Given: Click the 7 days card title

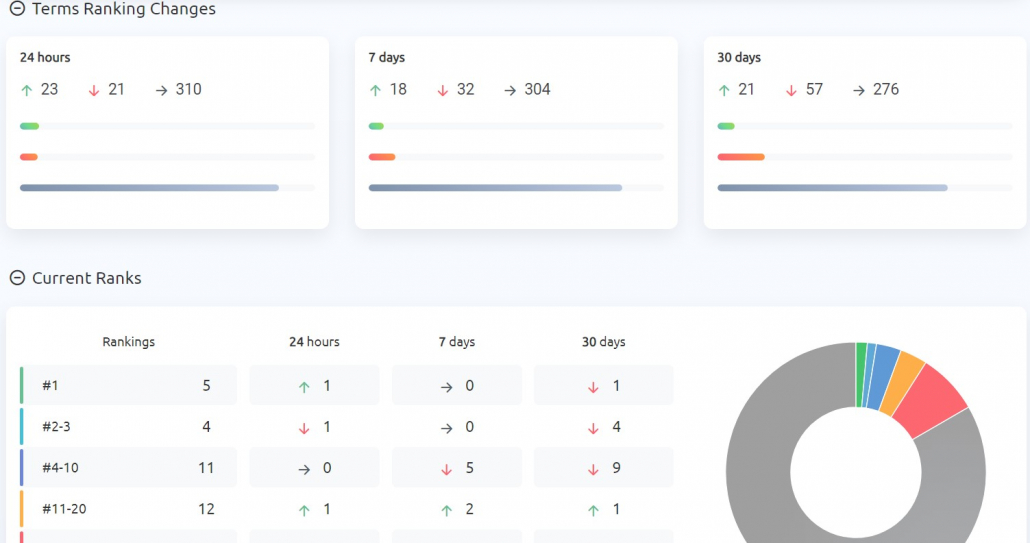Looking at the screenshot, I should coord(387,57).
